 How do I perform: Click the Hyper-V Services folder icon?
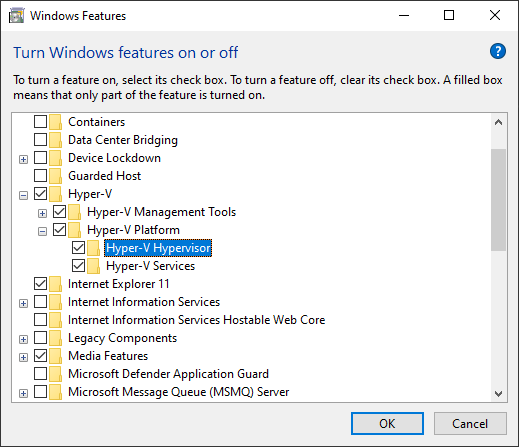click(x=93, y=266)
